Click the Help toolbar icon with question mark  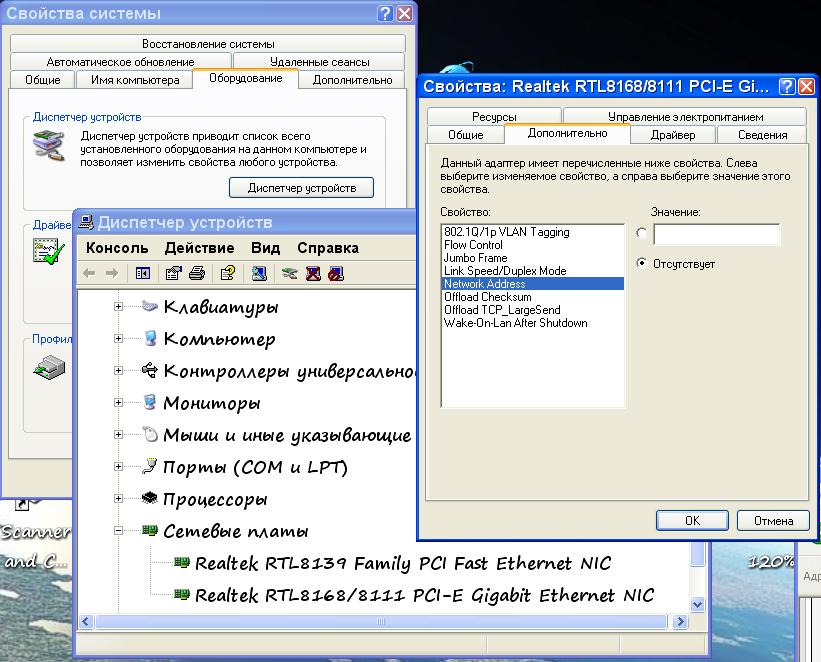[228, 273]
